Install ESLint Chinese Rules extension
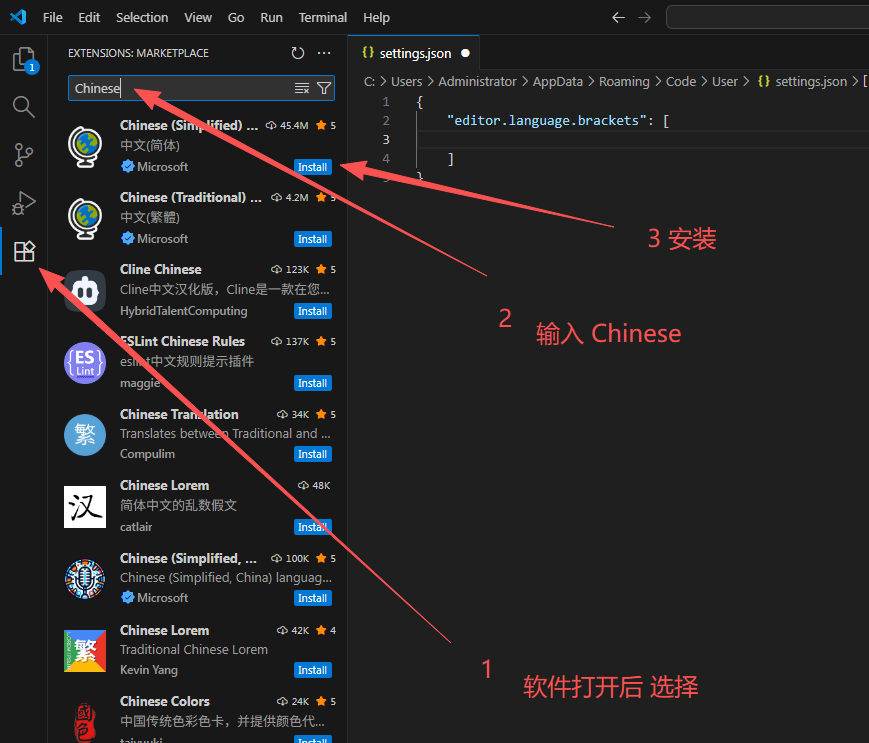The image size is (869, 743). pos(313,383)
